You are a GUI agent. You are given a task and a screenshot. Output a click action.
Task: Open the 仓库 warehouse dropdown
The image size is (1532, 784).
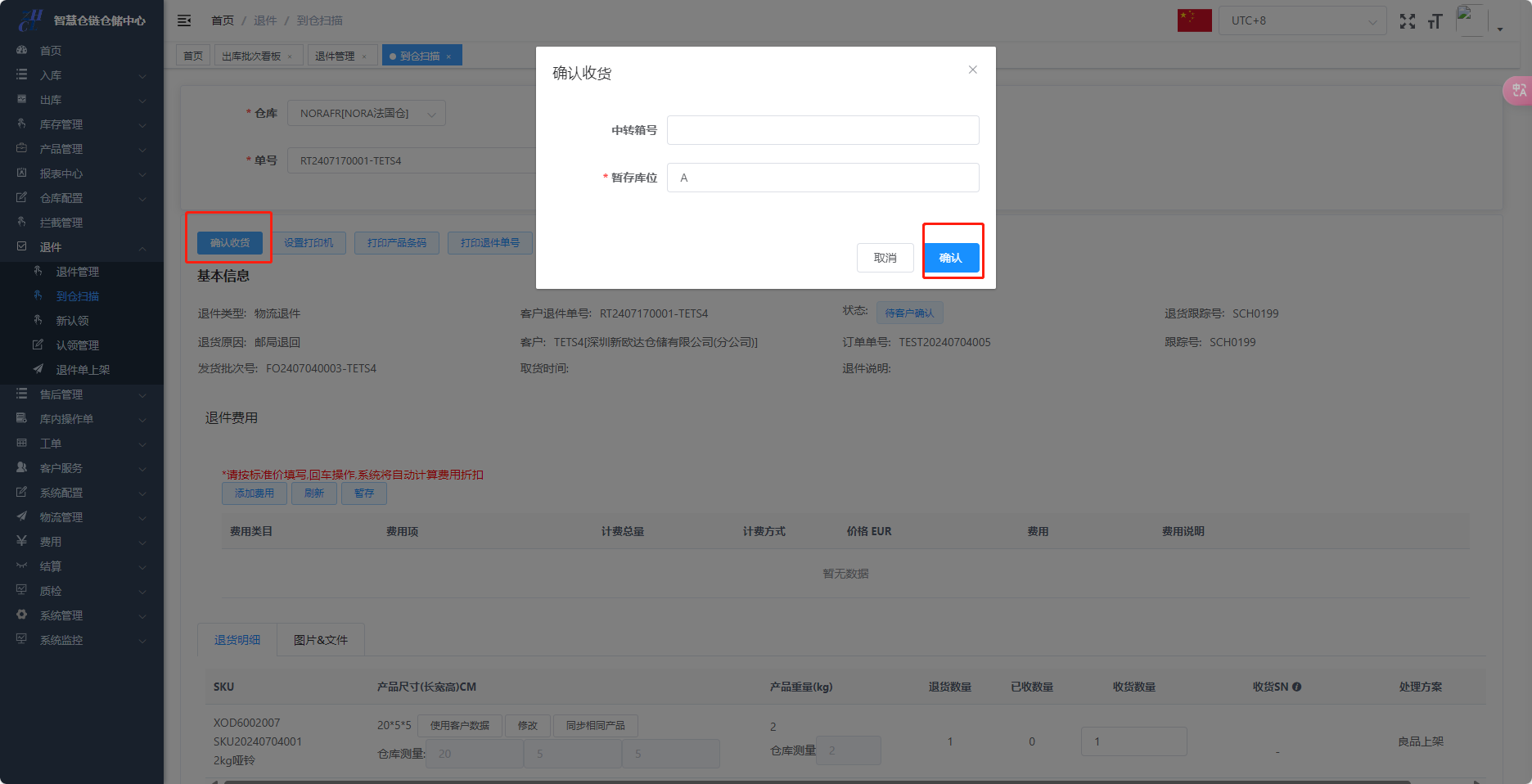coord(366,114)
